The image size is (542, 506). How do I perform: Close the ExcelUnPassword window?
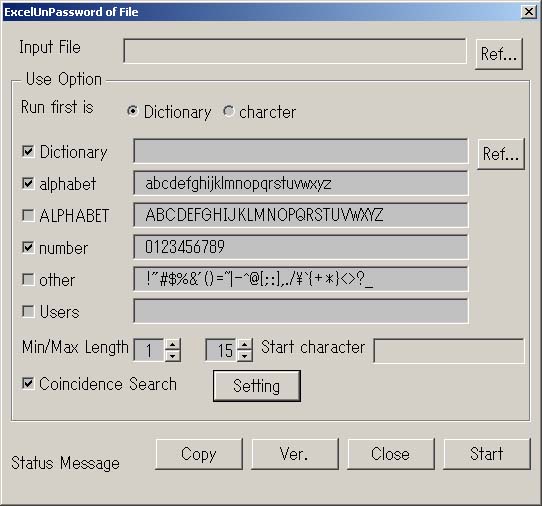(529, 12)
